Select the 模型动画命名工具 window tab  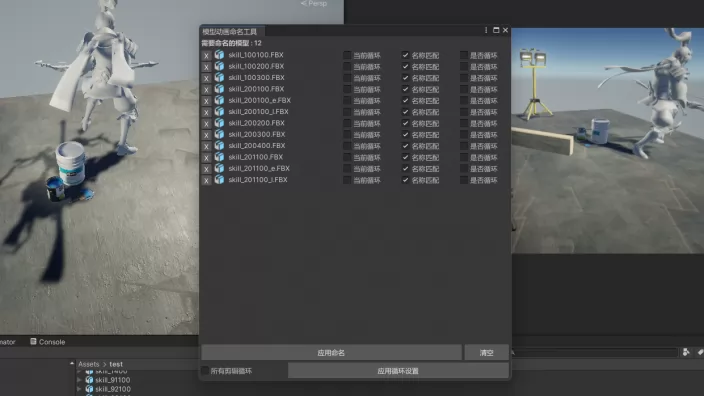click(x=231, y=31)
